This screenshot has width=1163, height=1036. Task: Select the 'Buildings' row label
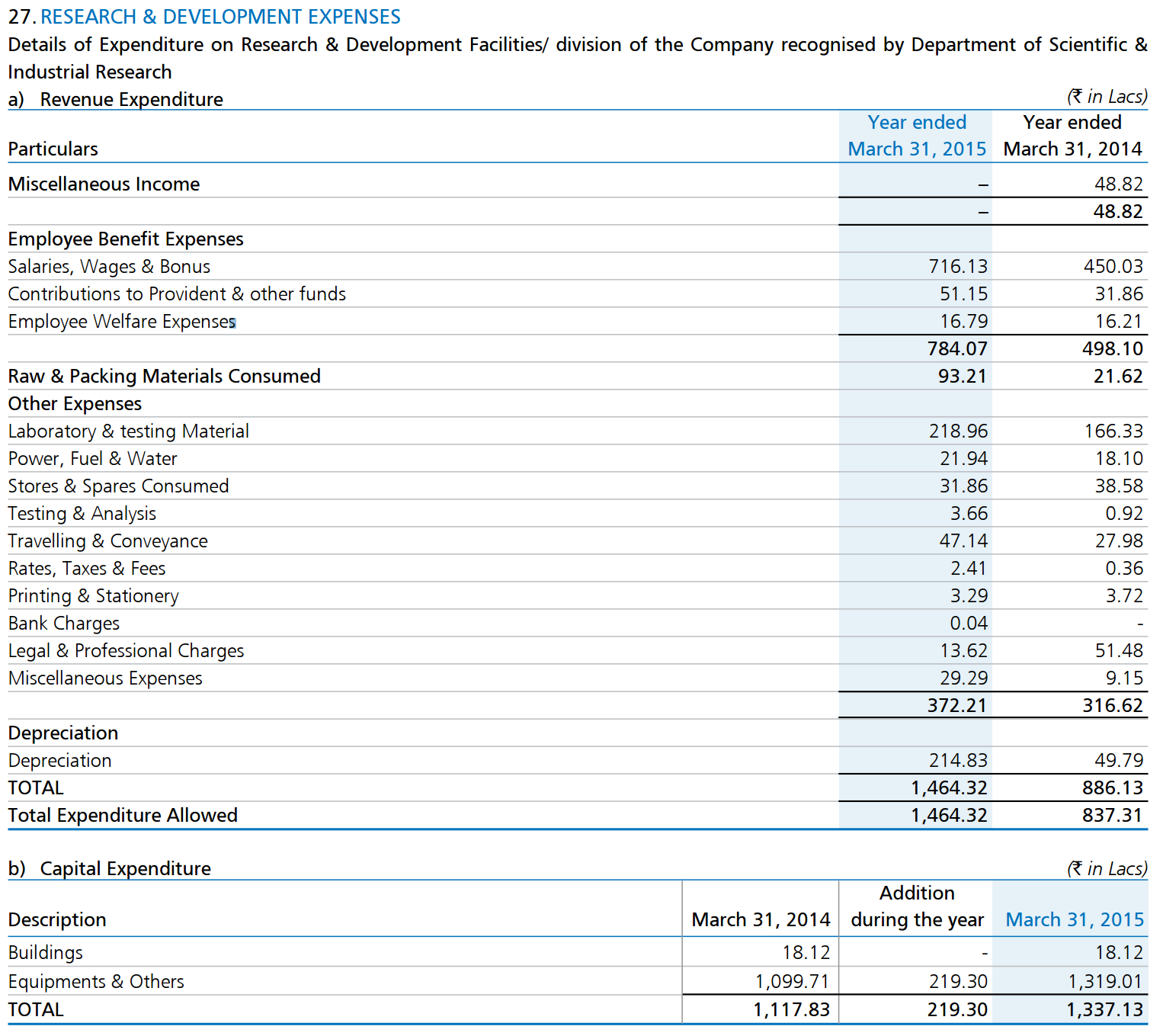point(45,952)
